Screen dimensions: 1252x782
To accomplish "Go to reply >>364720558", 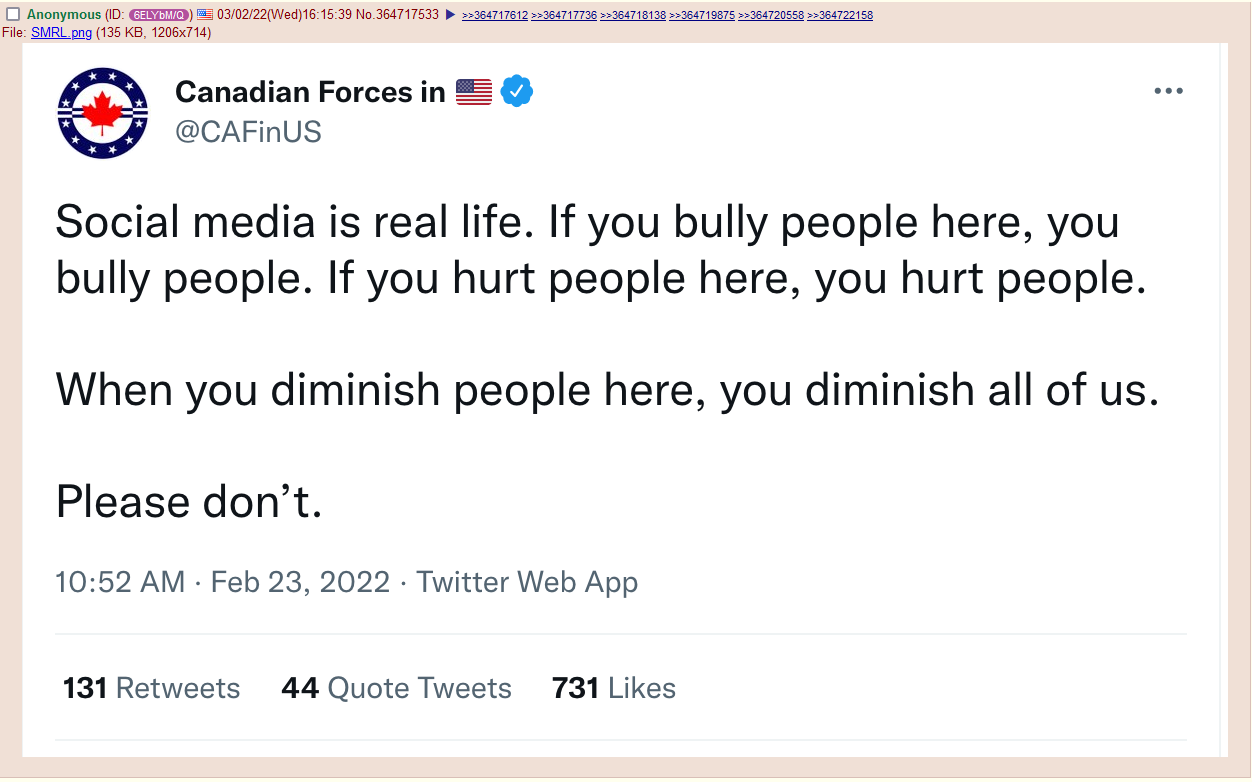I will coord(771,16).
